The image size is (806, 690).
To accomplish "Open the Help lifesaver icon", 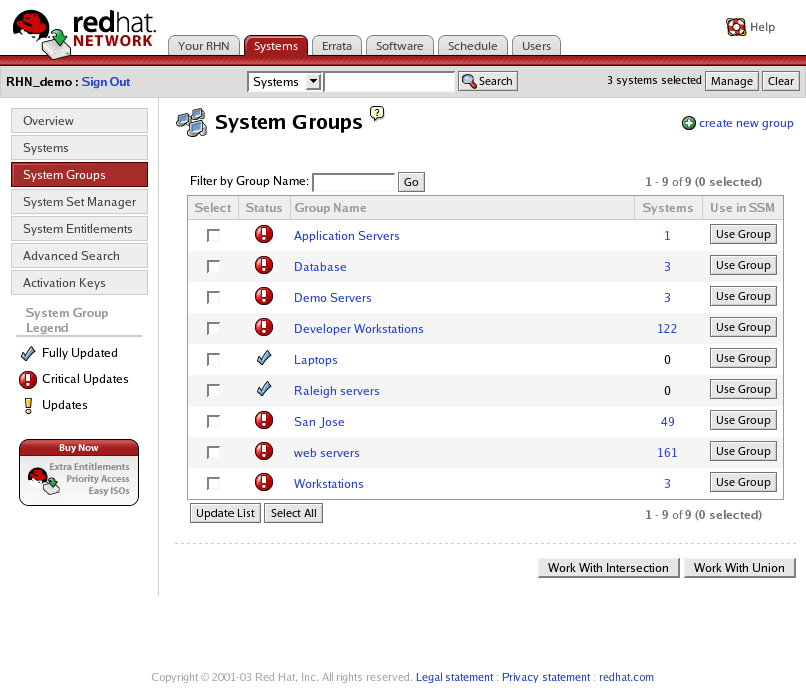I will pyautogui.click(x=736, y=27).
